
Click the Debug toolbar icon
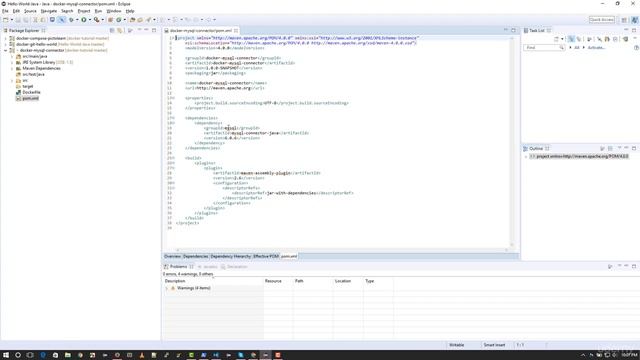71,20
